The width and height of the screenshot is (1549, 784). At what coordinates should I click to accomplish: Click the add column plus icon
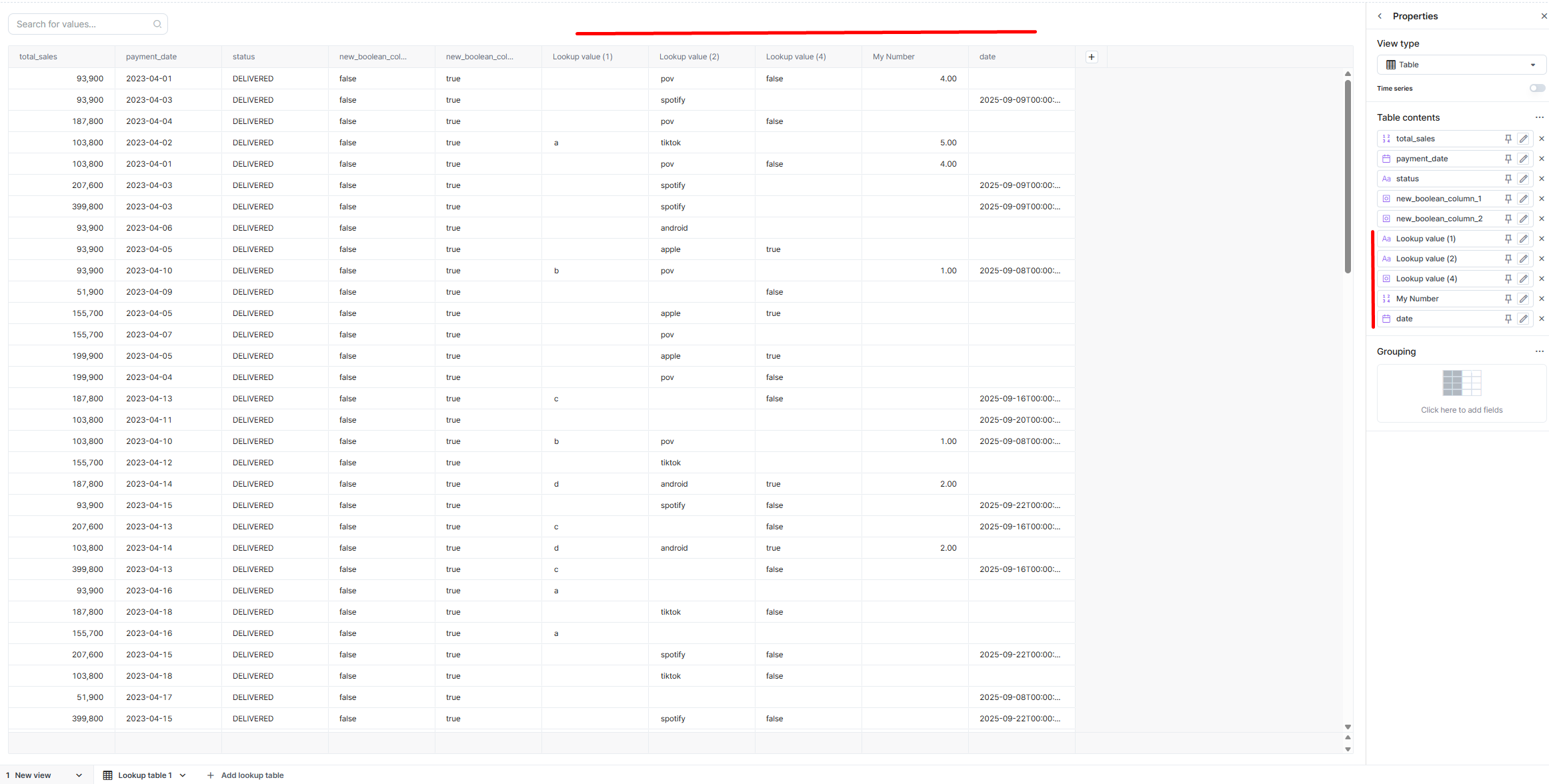[x=1092, y=57]
